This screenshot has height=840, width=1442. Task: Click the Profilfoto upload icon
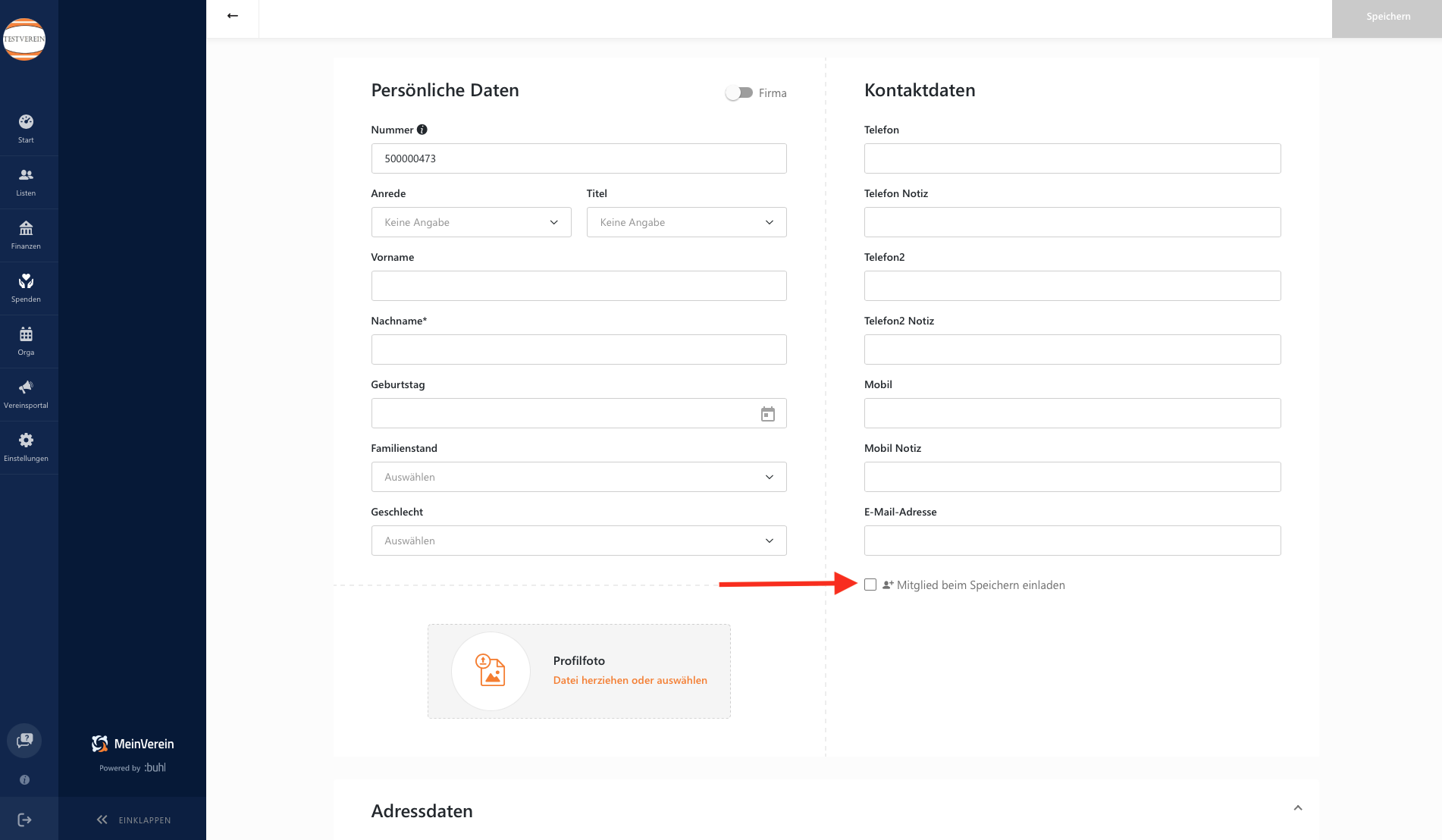(x=491, y=671)
